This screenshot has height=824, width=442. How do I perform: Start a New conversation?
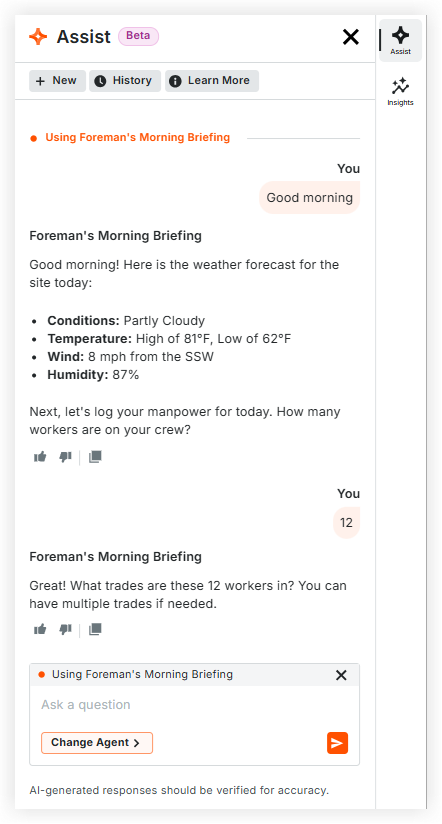[57, 81]
